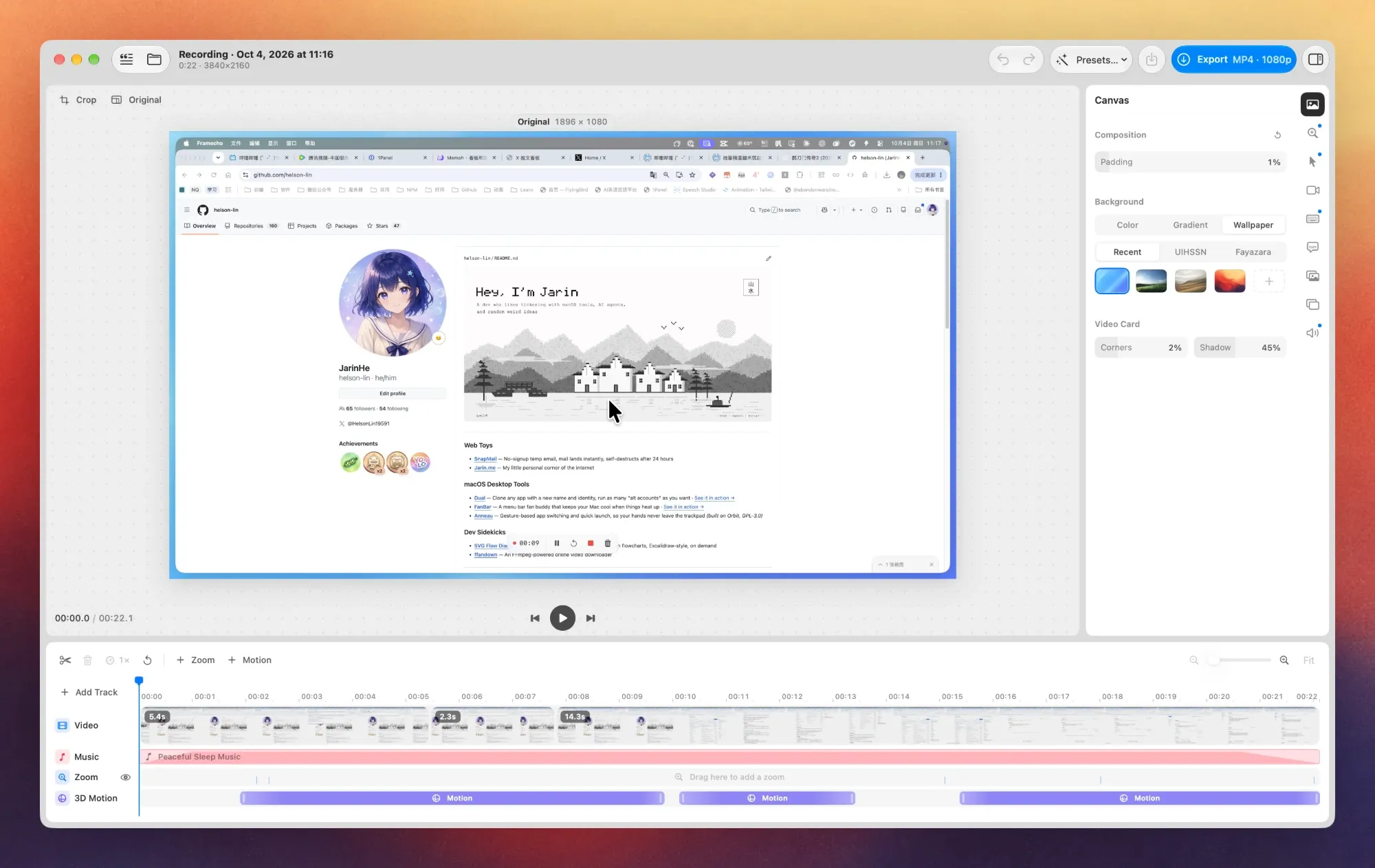
Task: Open the audio volume sidebar icon
Action: tap(1312, 333)
